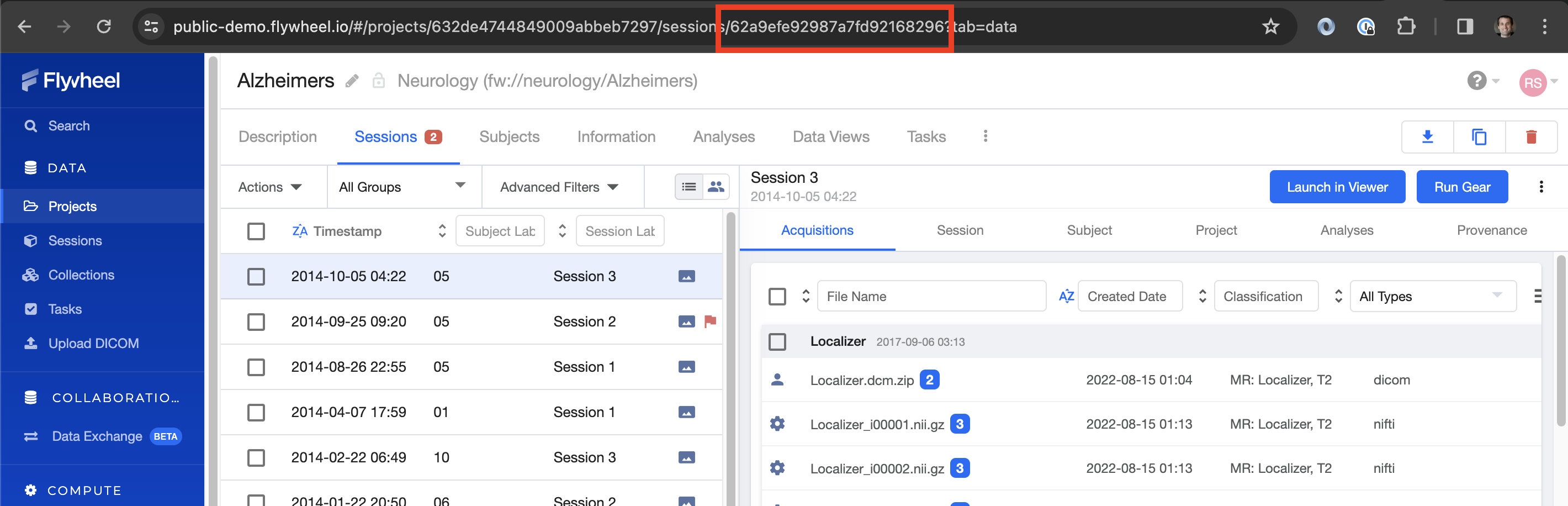
Task: Switch to subject grouping view icon
Action: 716,187
